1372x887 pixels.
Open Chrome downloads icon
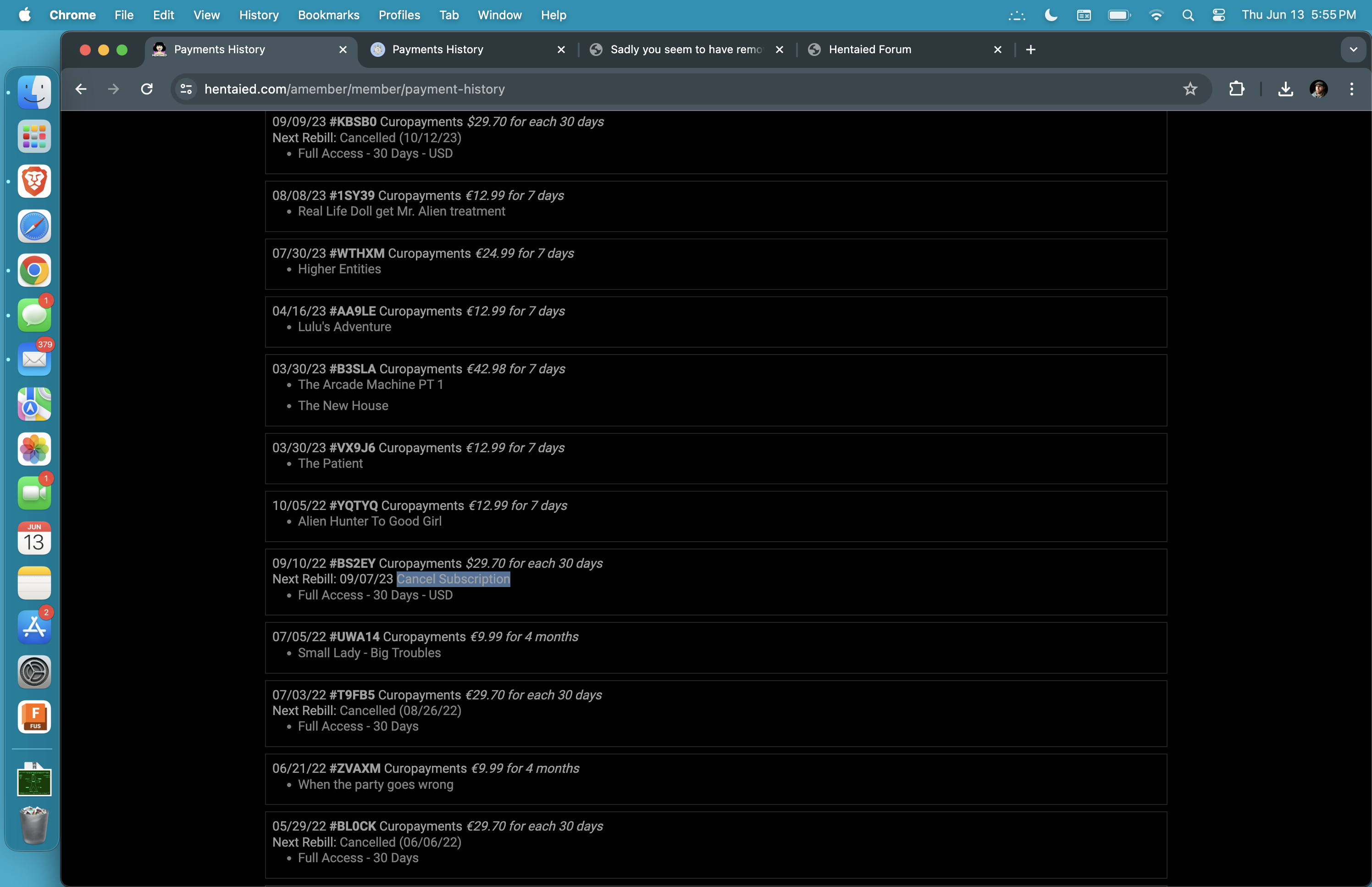tap(1285, 89)
